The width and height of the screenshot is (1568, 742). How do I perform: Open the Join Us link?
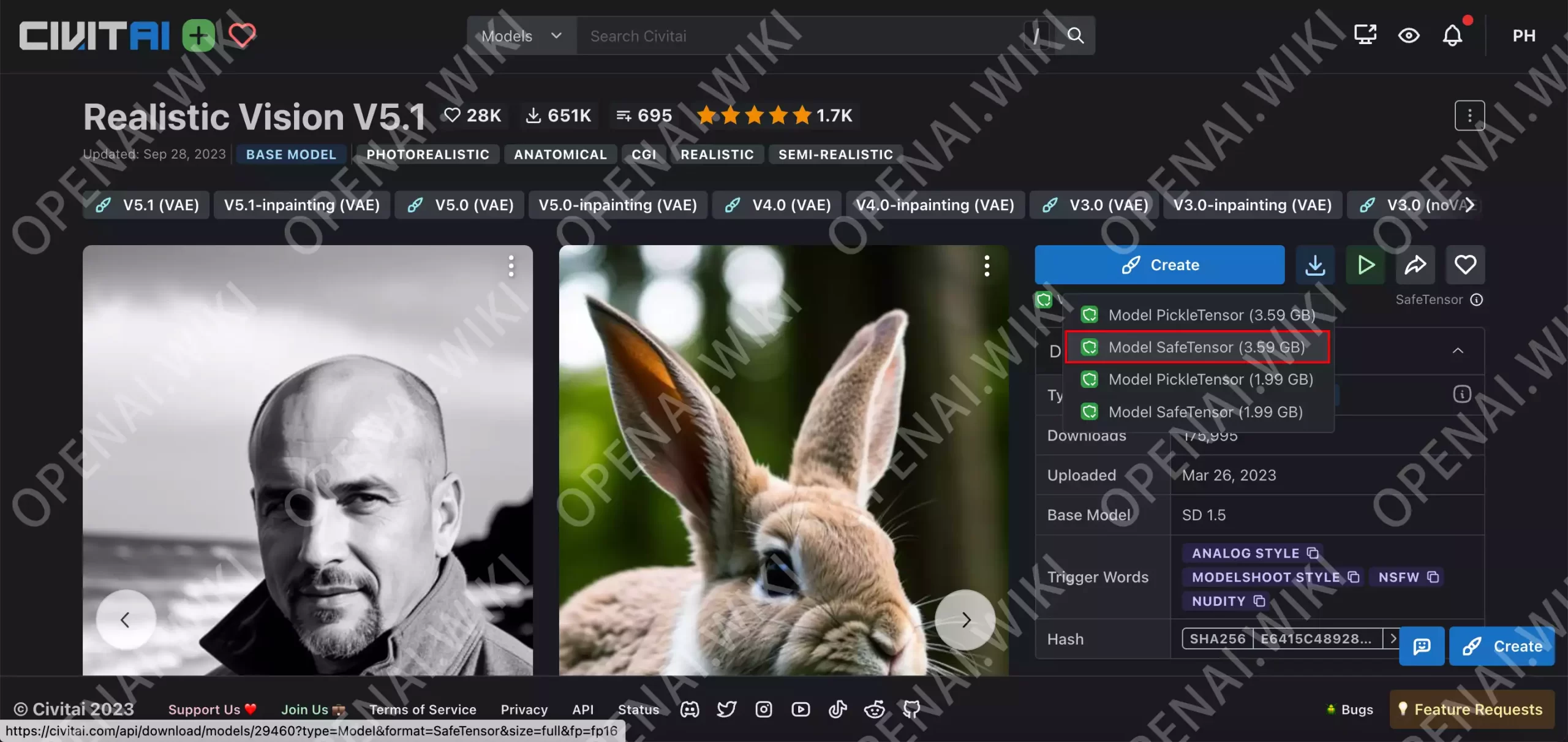pyautogui.click(x=313, y=709)
